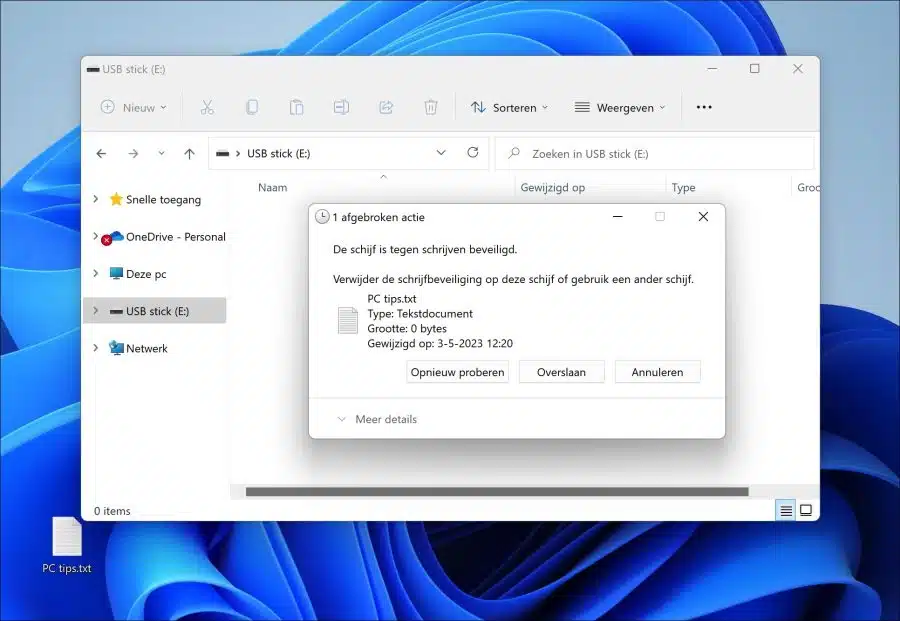
Task: Open the three-dots more options menu
Action: click(704, 107)
